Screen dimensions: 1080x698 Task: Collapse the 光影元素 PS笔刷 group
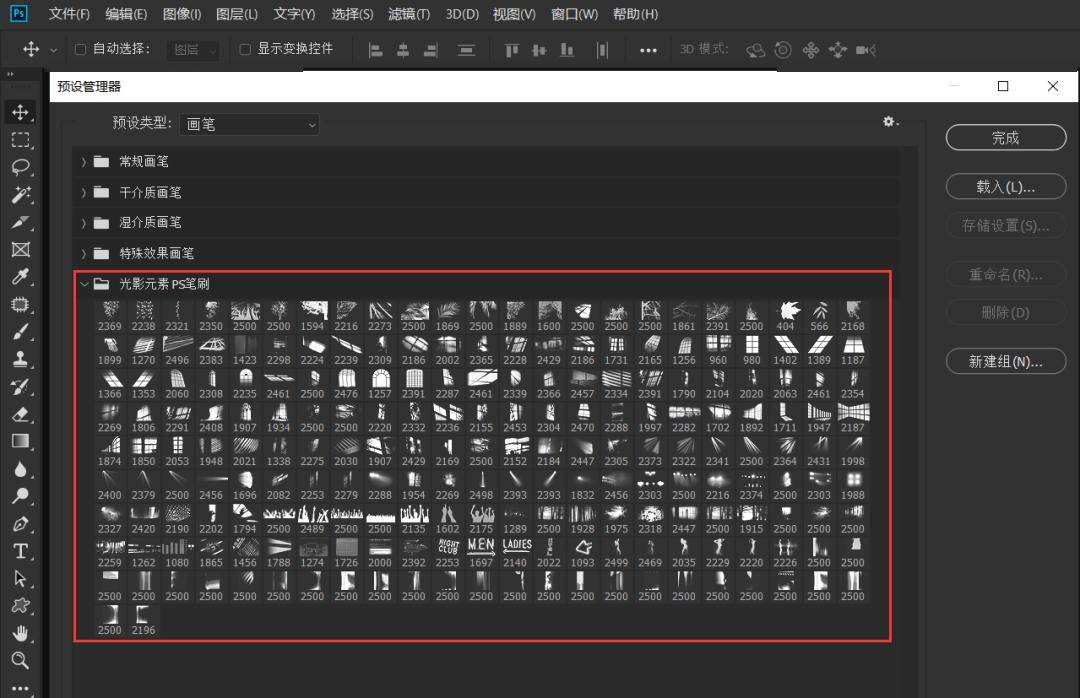pos(84,283)
